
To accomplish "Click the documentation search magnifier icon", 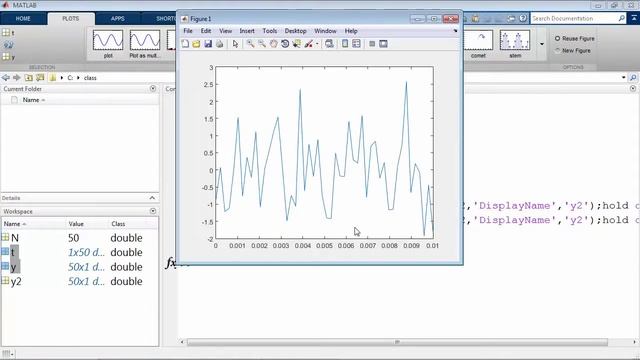I will 621,18.
